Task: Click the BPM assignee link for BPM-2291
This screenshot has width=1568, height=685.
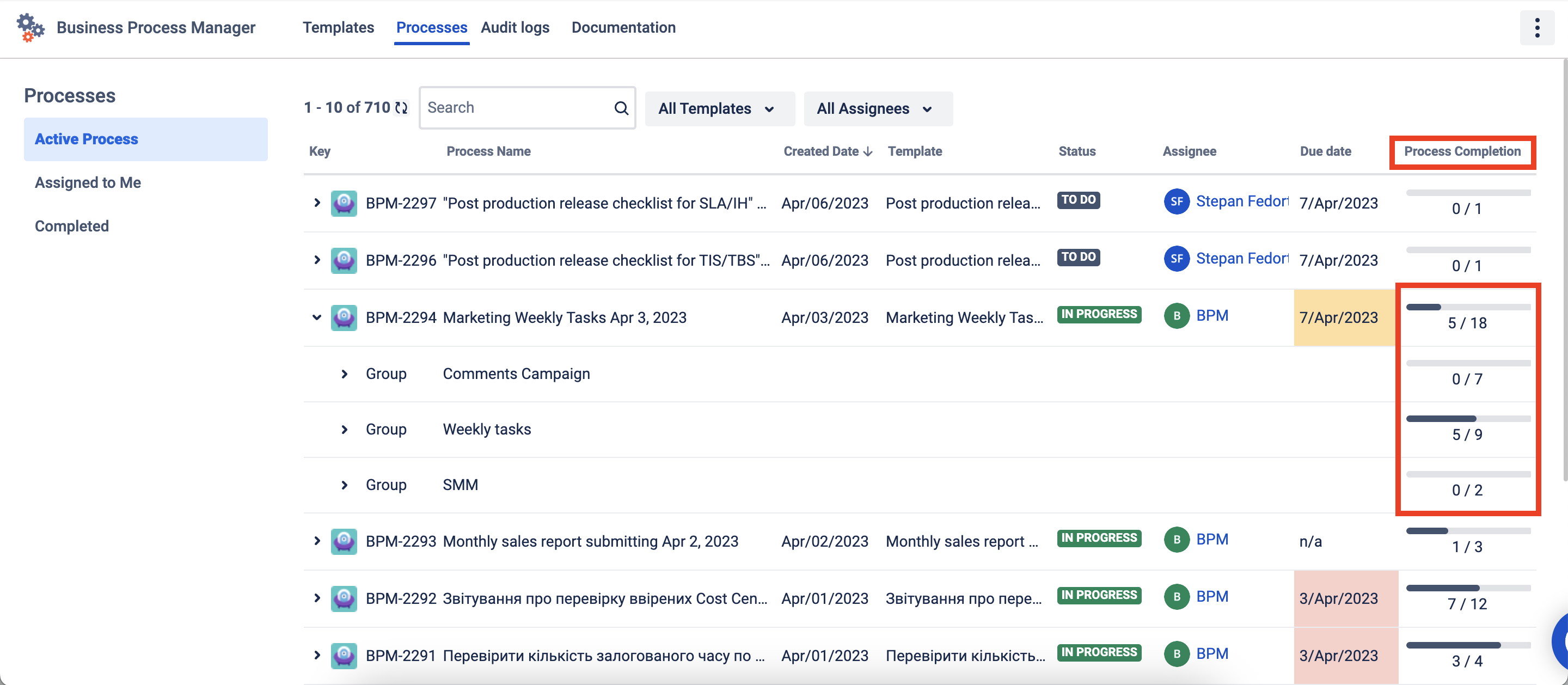Action: pos(1212,653)
